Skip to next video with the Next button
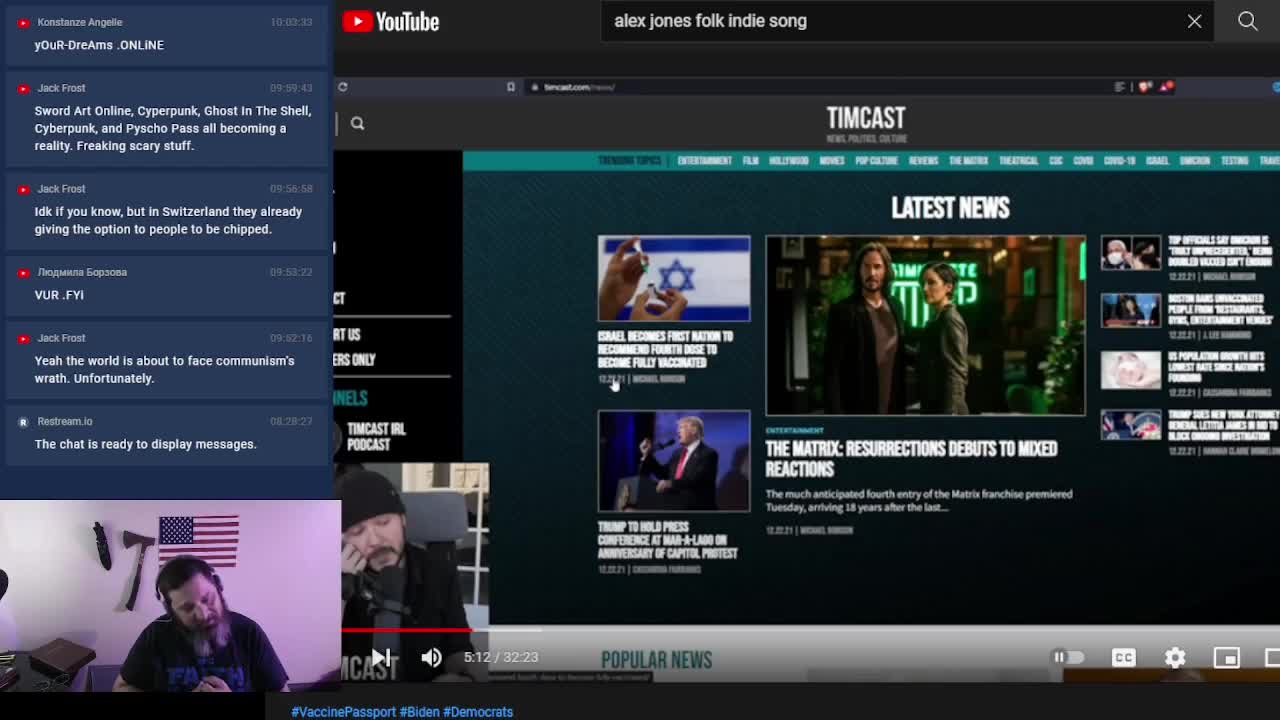Image resolution: width=1280 pixels, height=720 pixels. 381,657
